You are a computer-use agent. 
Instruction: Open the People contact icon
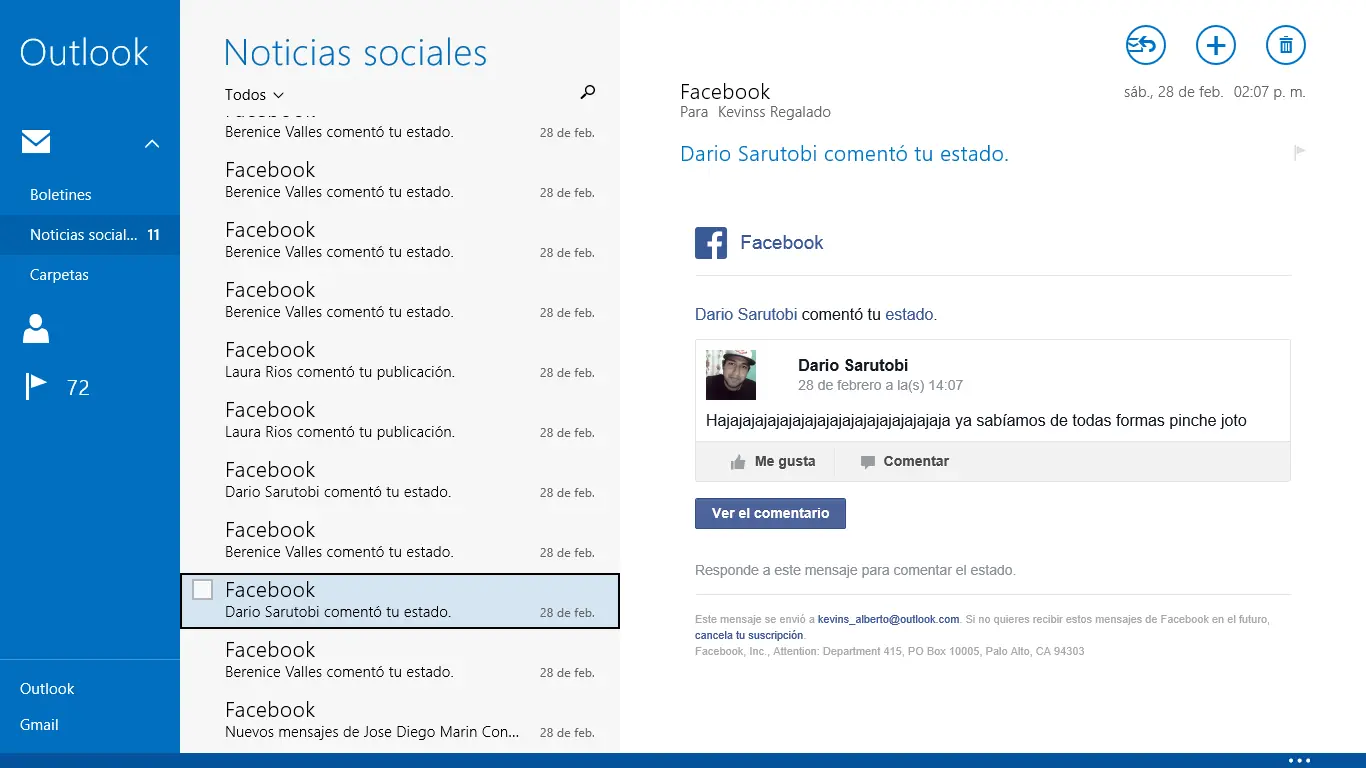tap(36, 328)
